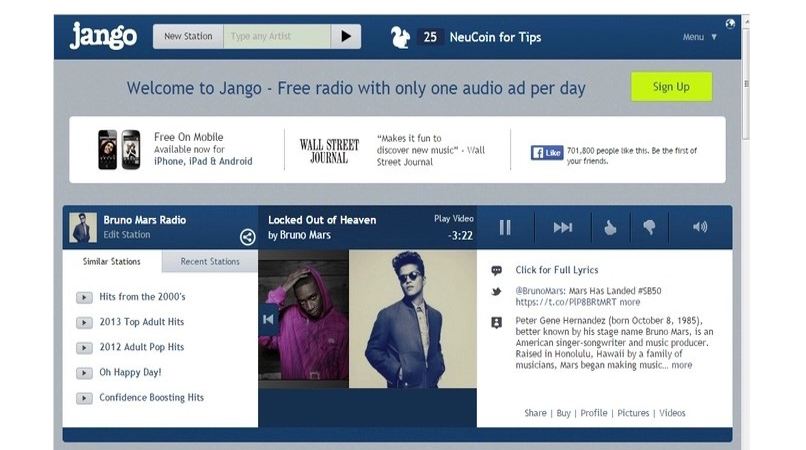Viewport: 806px width, 450px height.
Task: Click the NeuCoin squirrel icon
Action: (400, 37)
